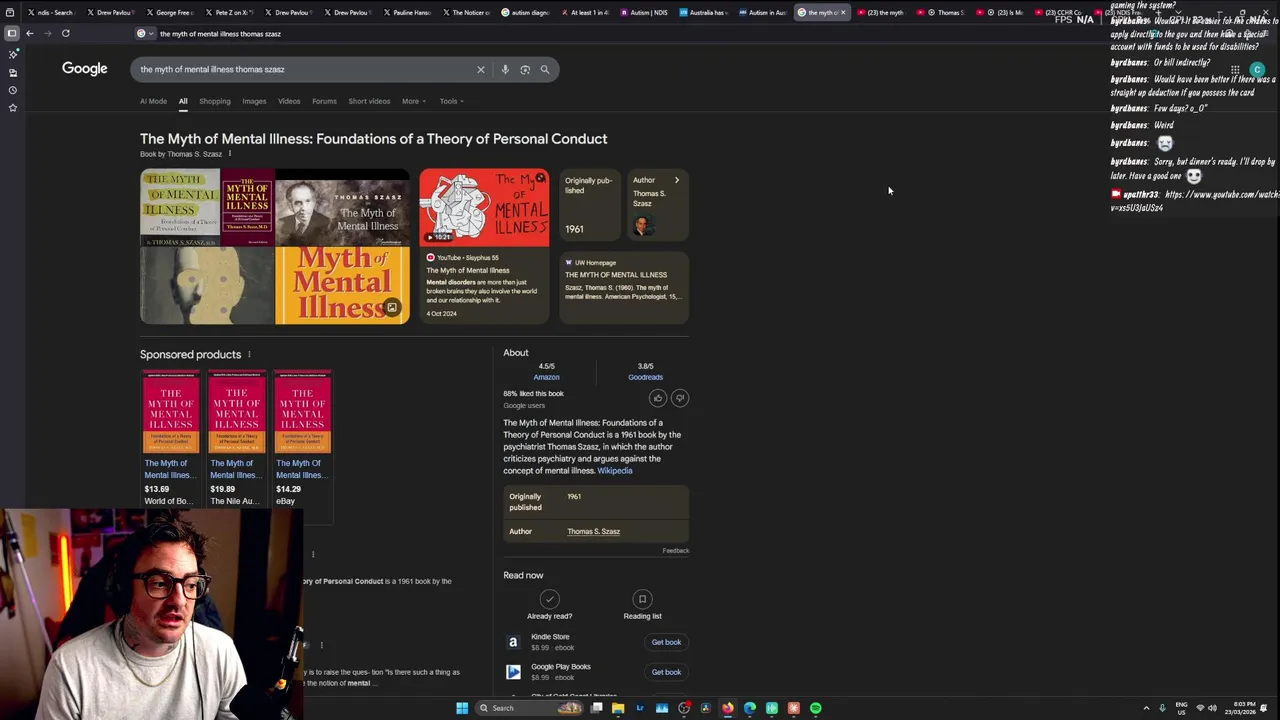Open the image gallery icon on book cover
Image resolution: width=1280 pixels, height=720 pixels.
coord(392,308)
